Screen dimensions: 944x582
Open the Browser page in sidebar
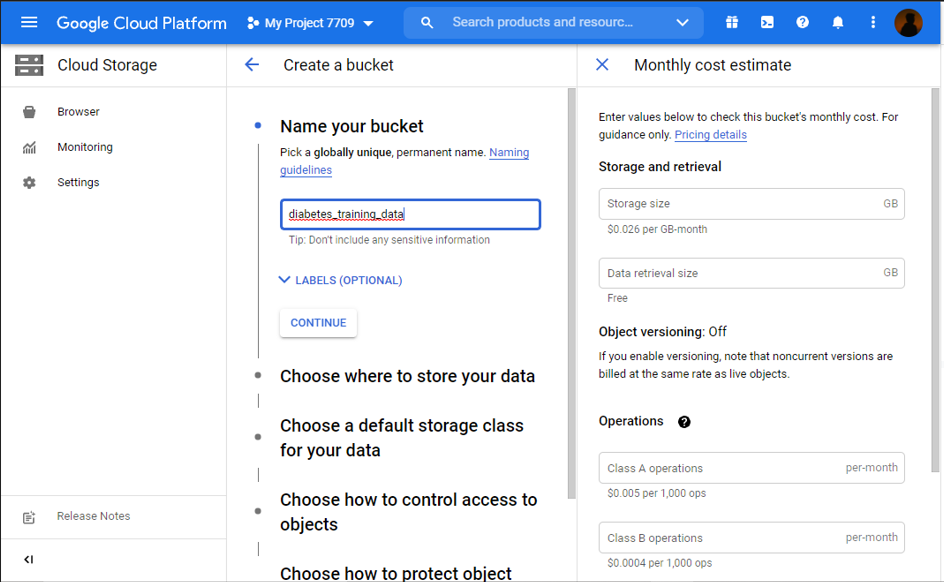click(x=78, y=111)
